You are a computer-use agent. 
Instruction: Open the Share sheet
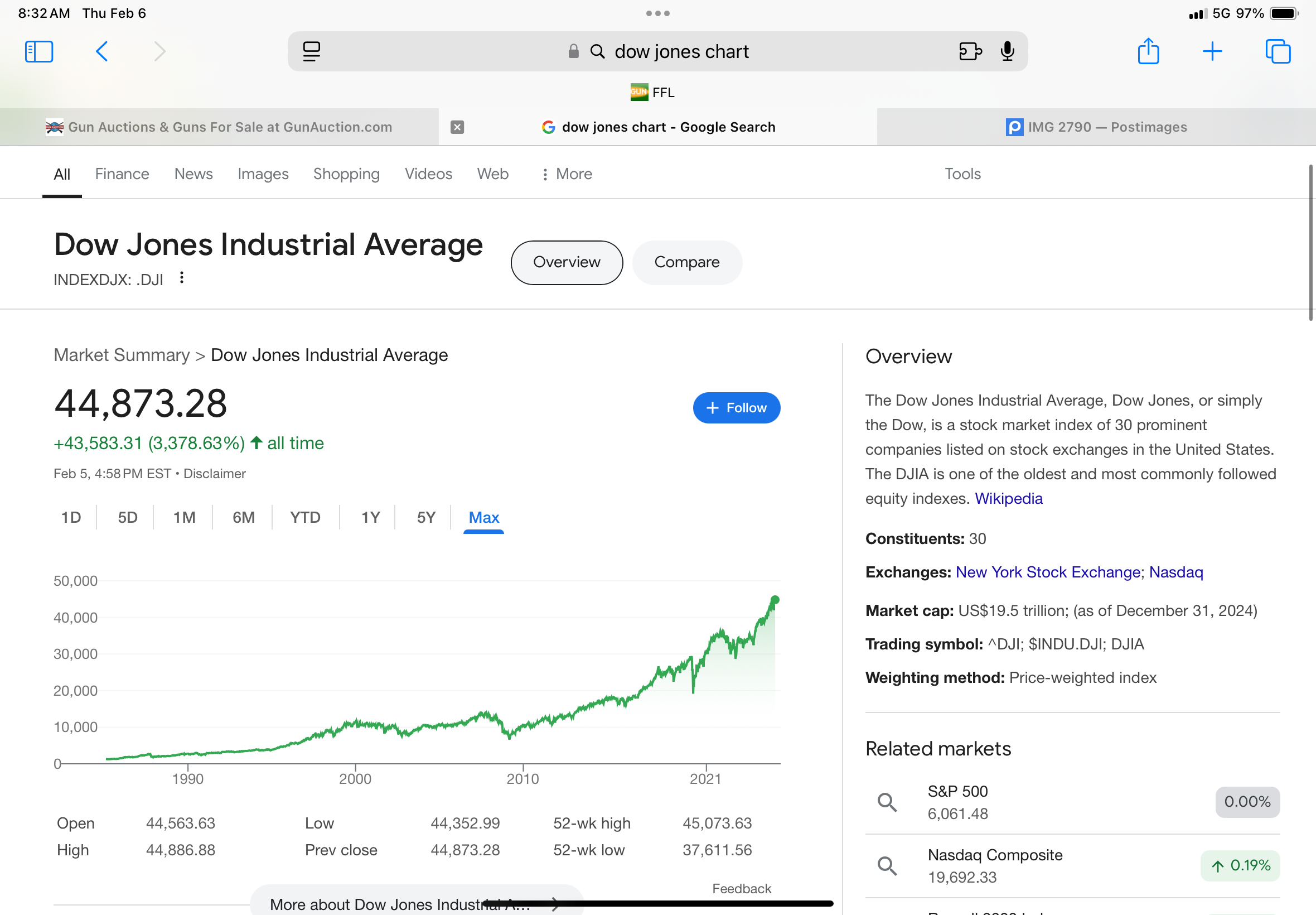coord(1148,51)
